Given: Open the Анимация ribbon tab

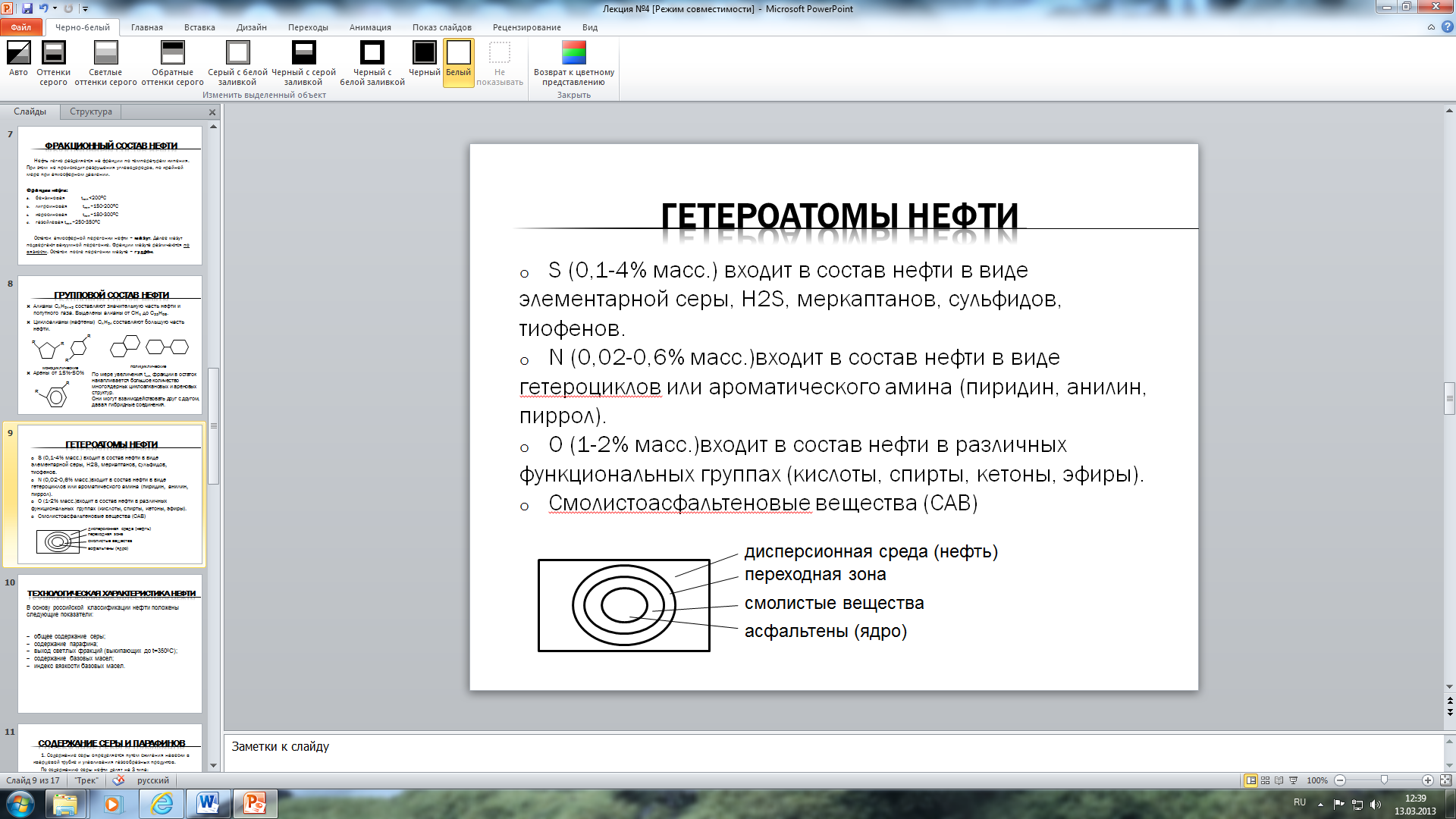Looking at the screenshot, I should (x=370, y=27).
